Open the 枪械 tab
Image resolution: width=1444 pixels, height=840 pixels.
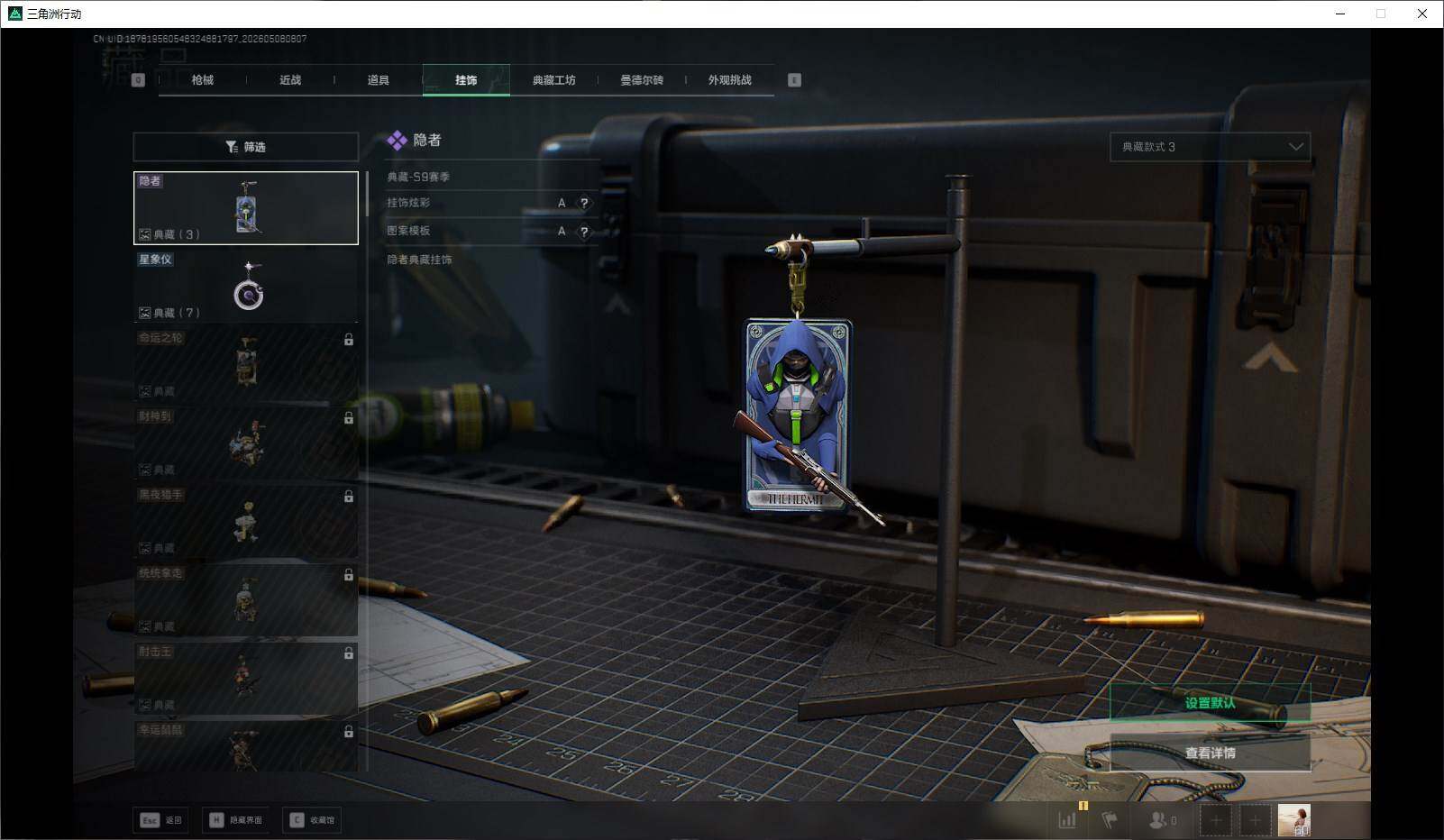203,80
